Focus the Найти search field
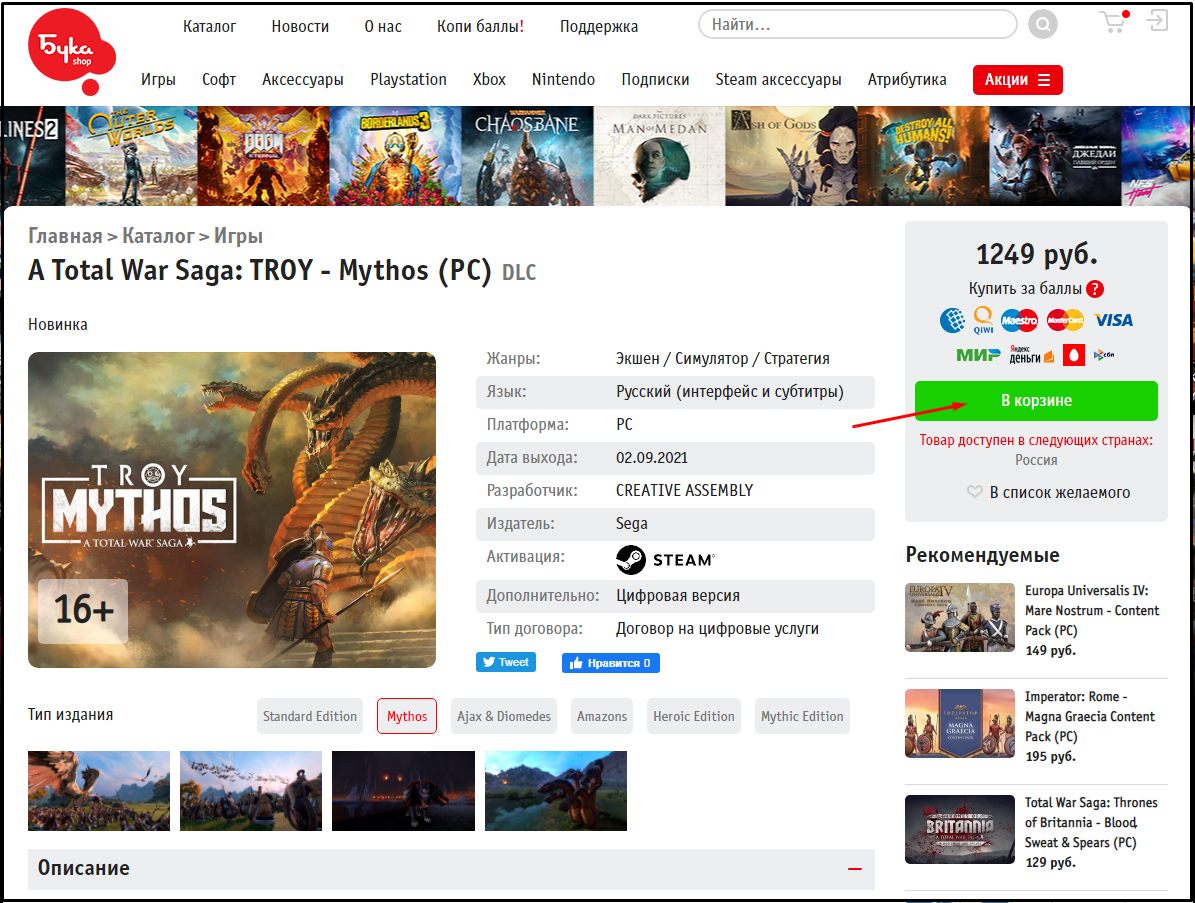1195x903 pixels. pos(857,24)
